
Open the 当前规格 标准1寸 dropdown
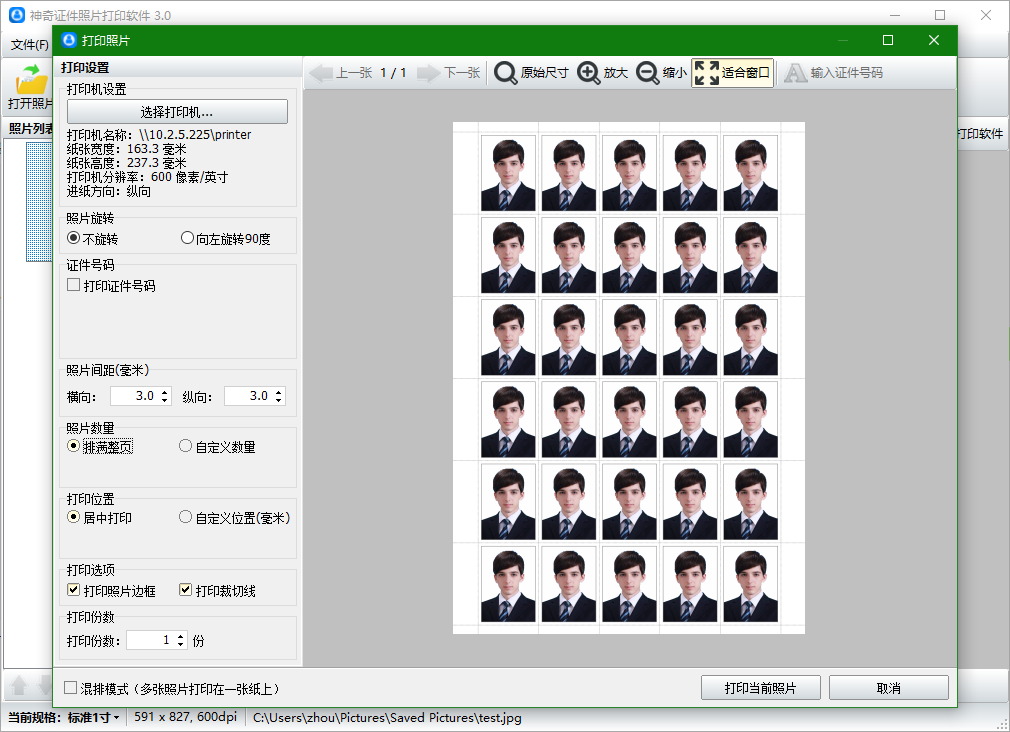[x=94, y=717]
